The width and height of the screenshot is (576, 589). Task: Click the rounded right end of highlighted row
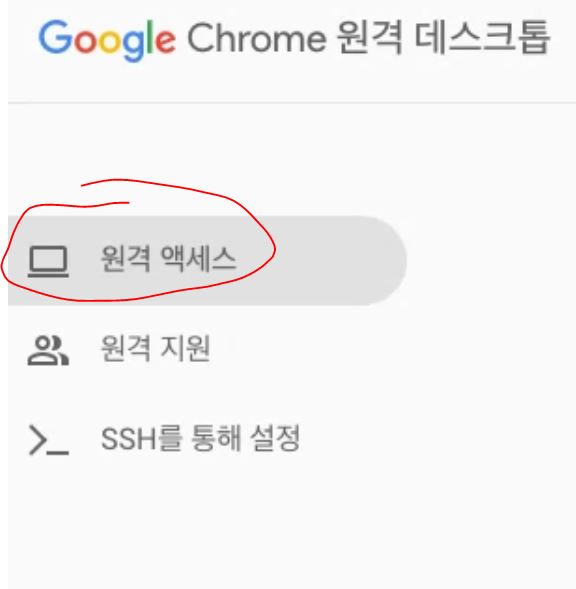(387, 261)
